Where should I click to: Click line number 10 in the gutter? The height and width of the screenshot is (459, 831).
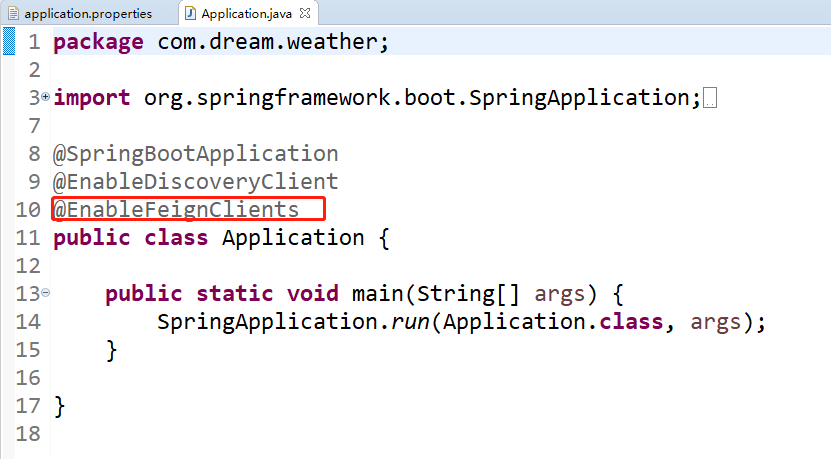(x=28, y=210)
